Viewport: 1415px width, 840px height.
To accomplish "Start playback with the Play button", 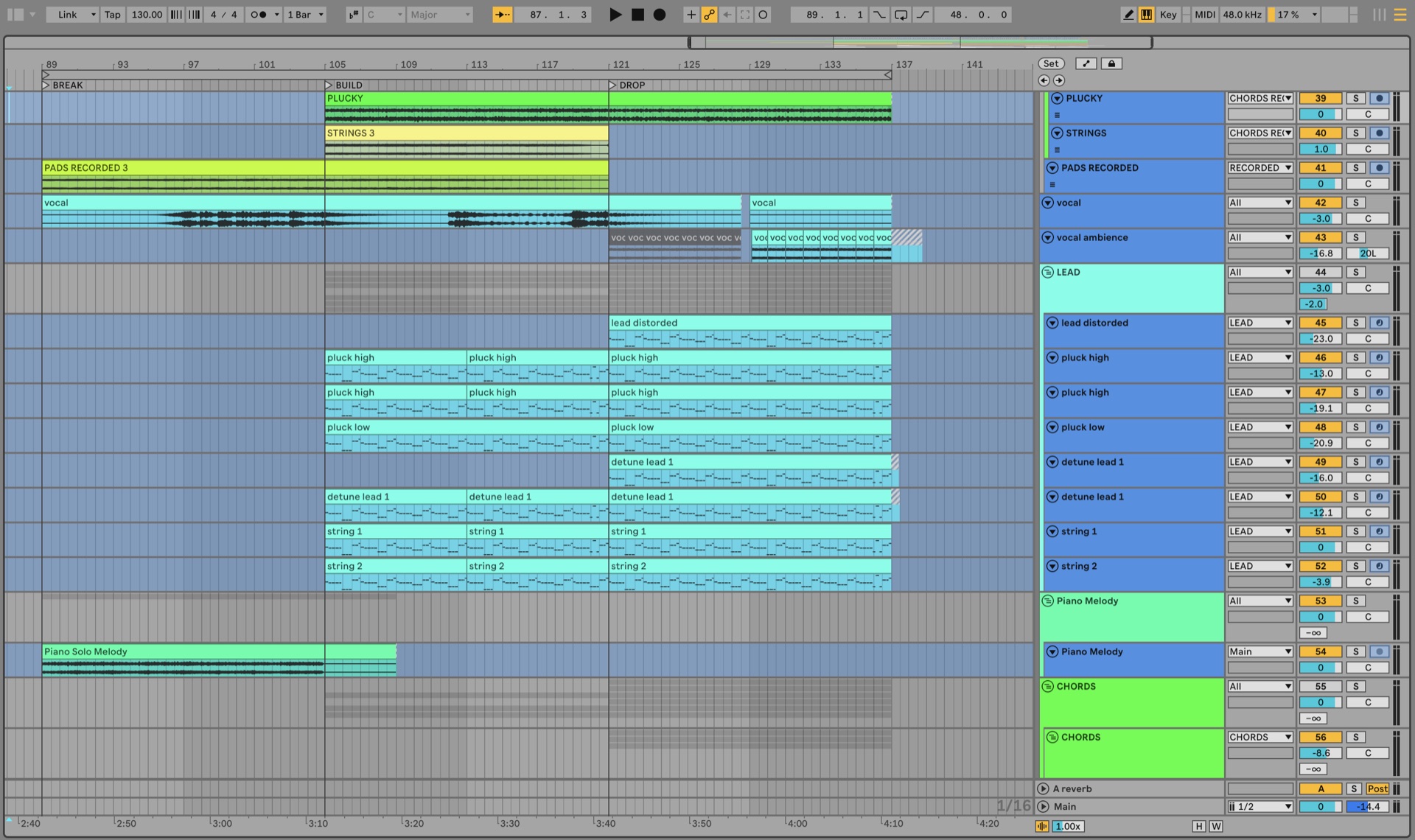I will click(615, 14).
